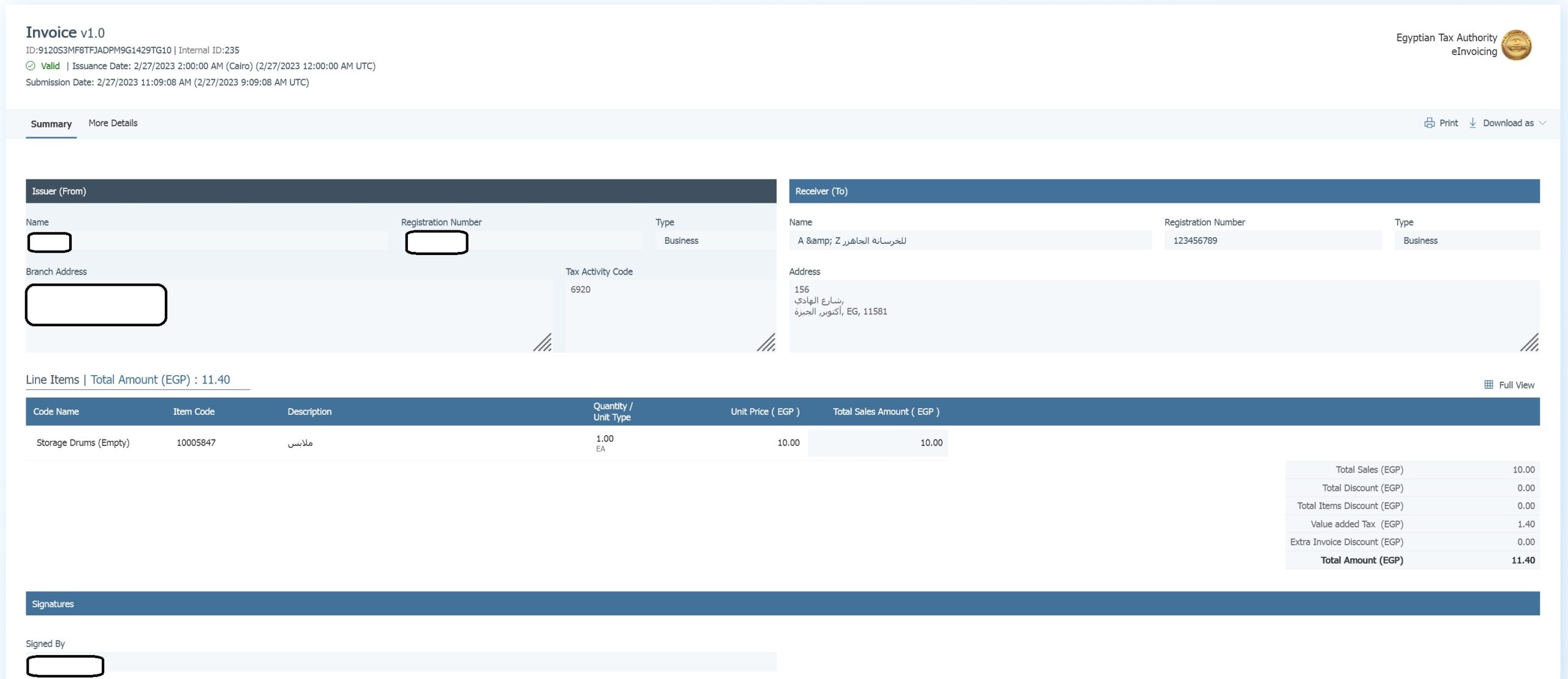Click the Total Amount (EGP) 11.40 link
Image resolution: width=1568 pixels, height=679 pixels.
point(160,379)
